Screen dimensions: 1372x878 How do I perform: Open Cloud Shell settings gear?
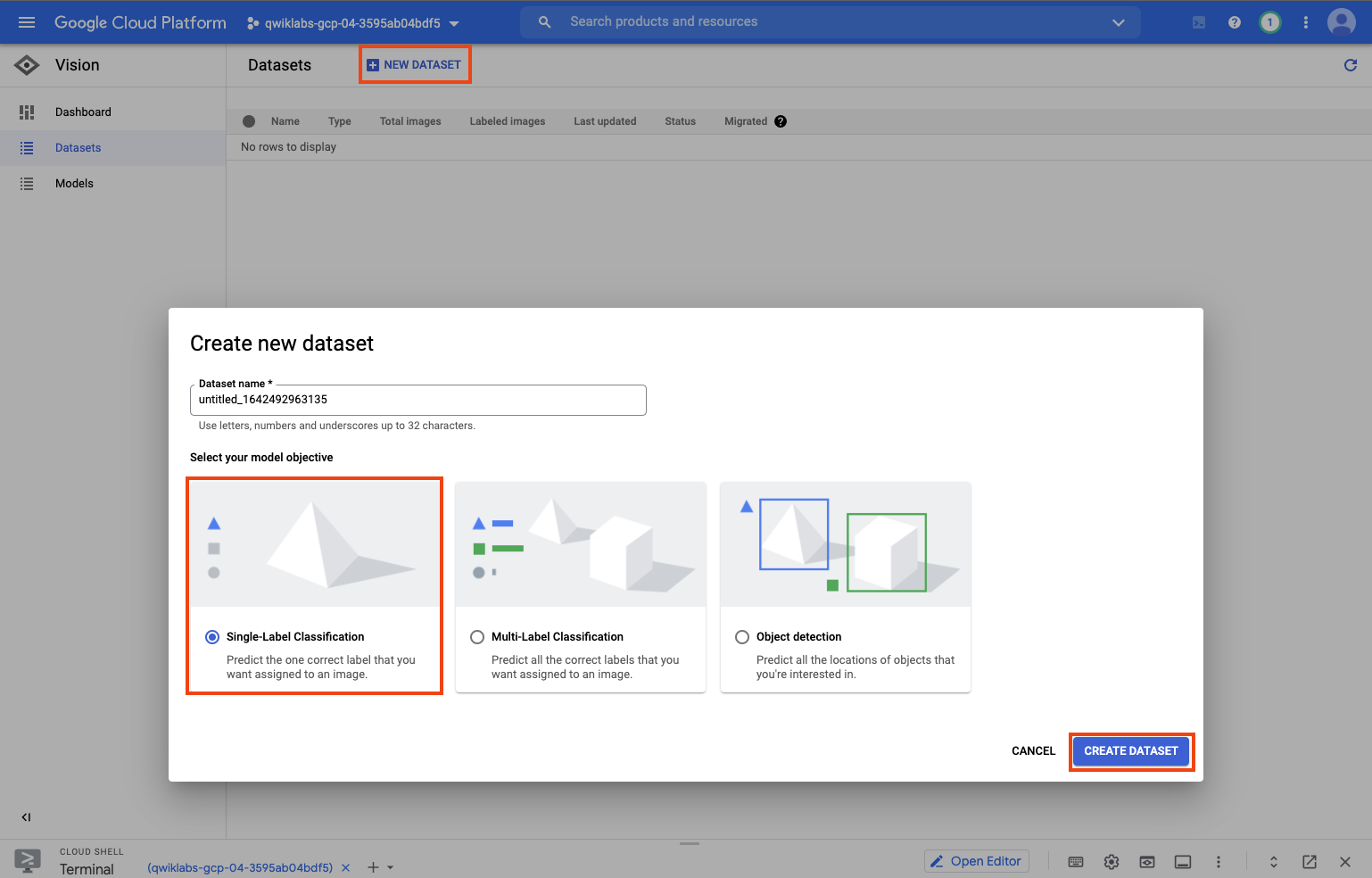1112,862
